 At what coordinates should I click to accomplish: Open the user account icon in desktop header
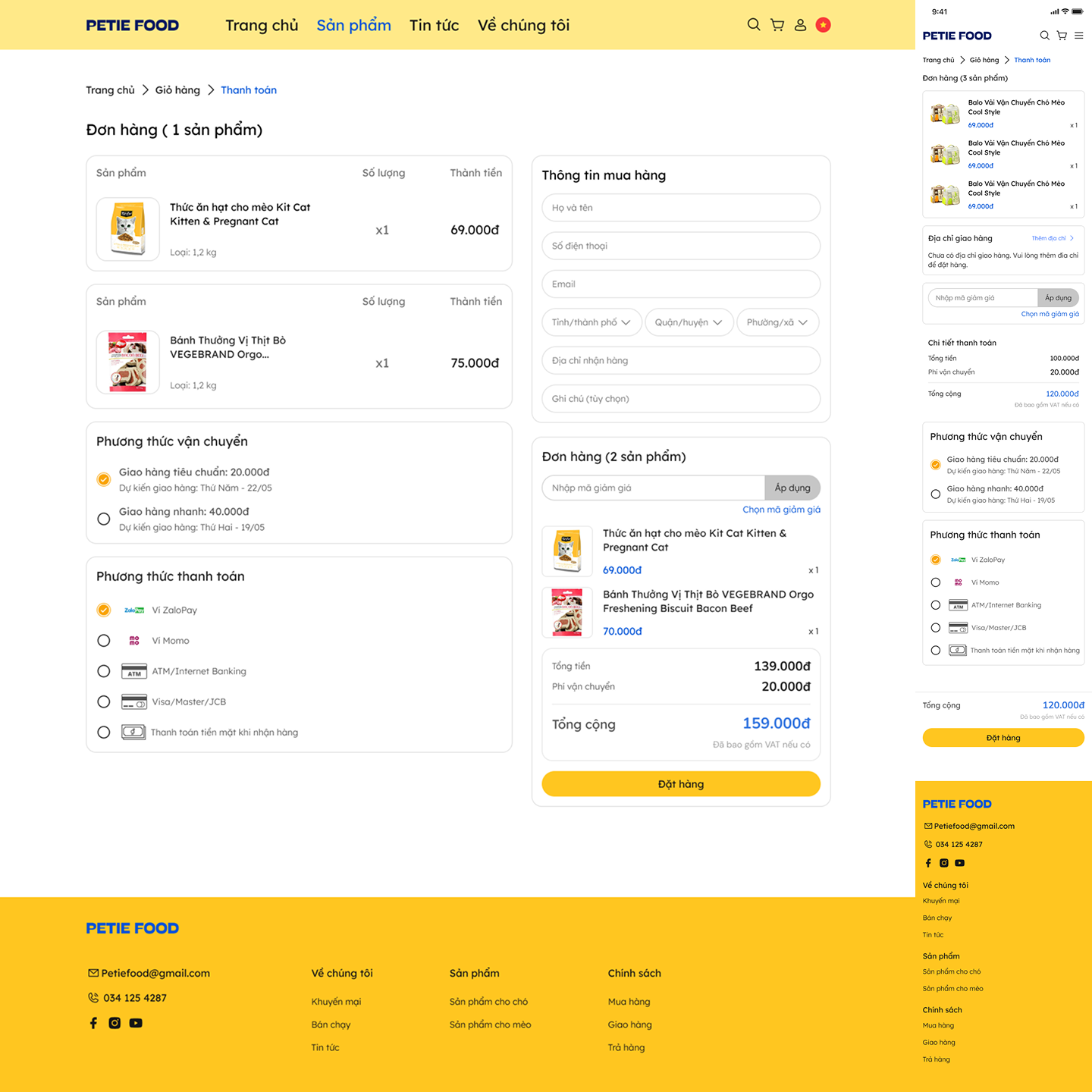click(800, 25)
